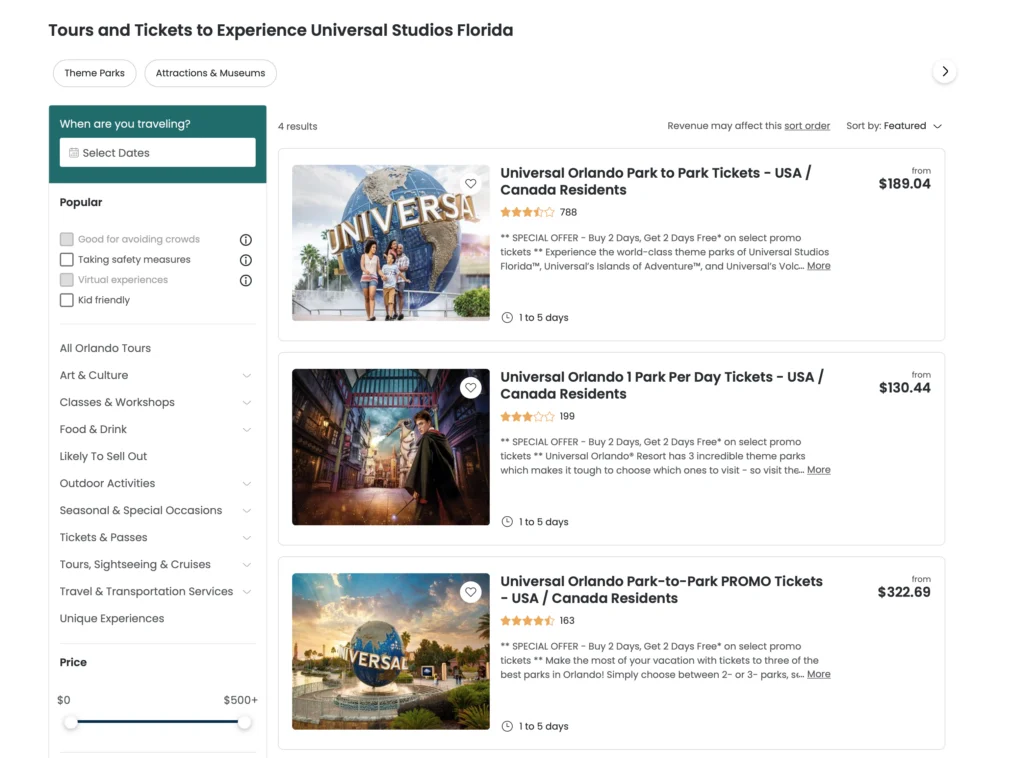Open Universal Orlando Park-to-Park PROMO Tickets
Viewport: 1024px width, 758px height.
pos(662,590)
